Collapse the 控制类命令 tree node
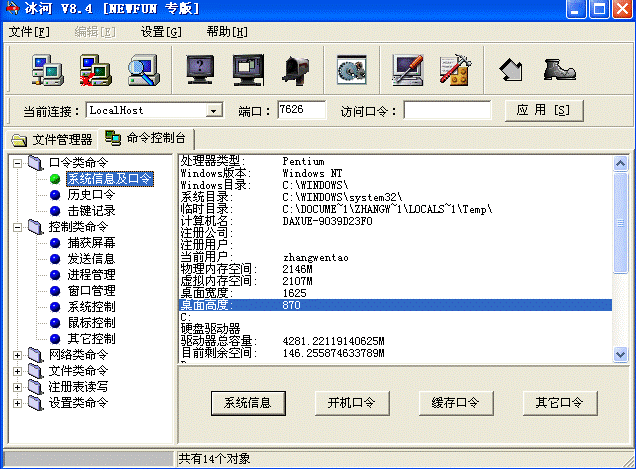The width and height of the screenshot is (636, 469). [x=17, y=227]
